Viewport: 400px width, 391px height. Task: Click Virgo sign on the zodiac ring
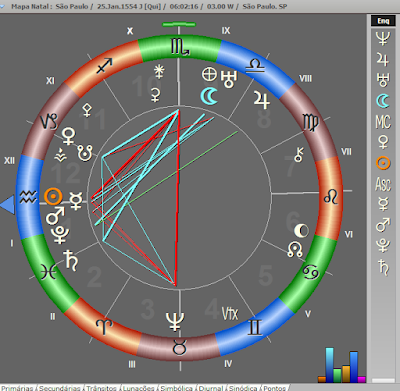[311, 123]
